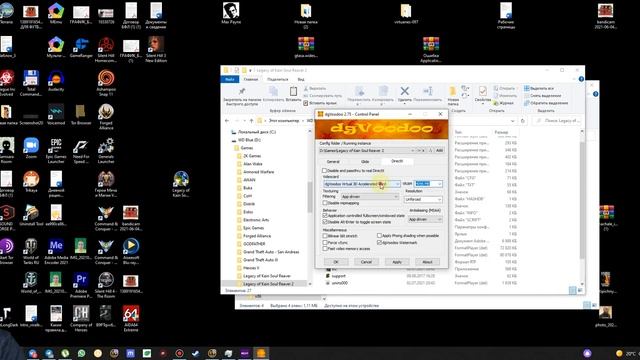
Task: Select the Forged Alliance folder in tree
Action: coord(257,236)
